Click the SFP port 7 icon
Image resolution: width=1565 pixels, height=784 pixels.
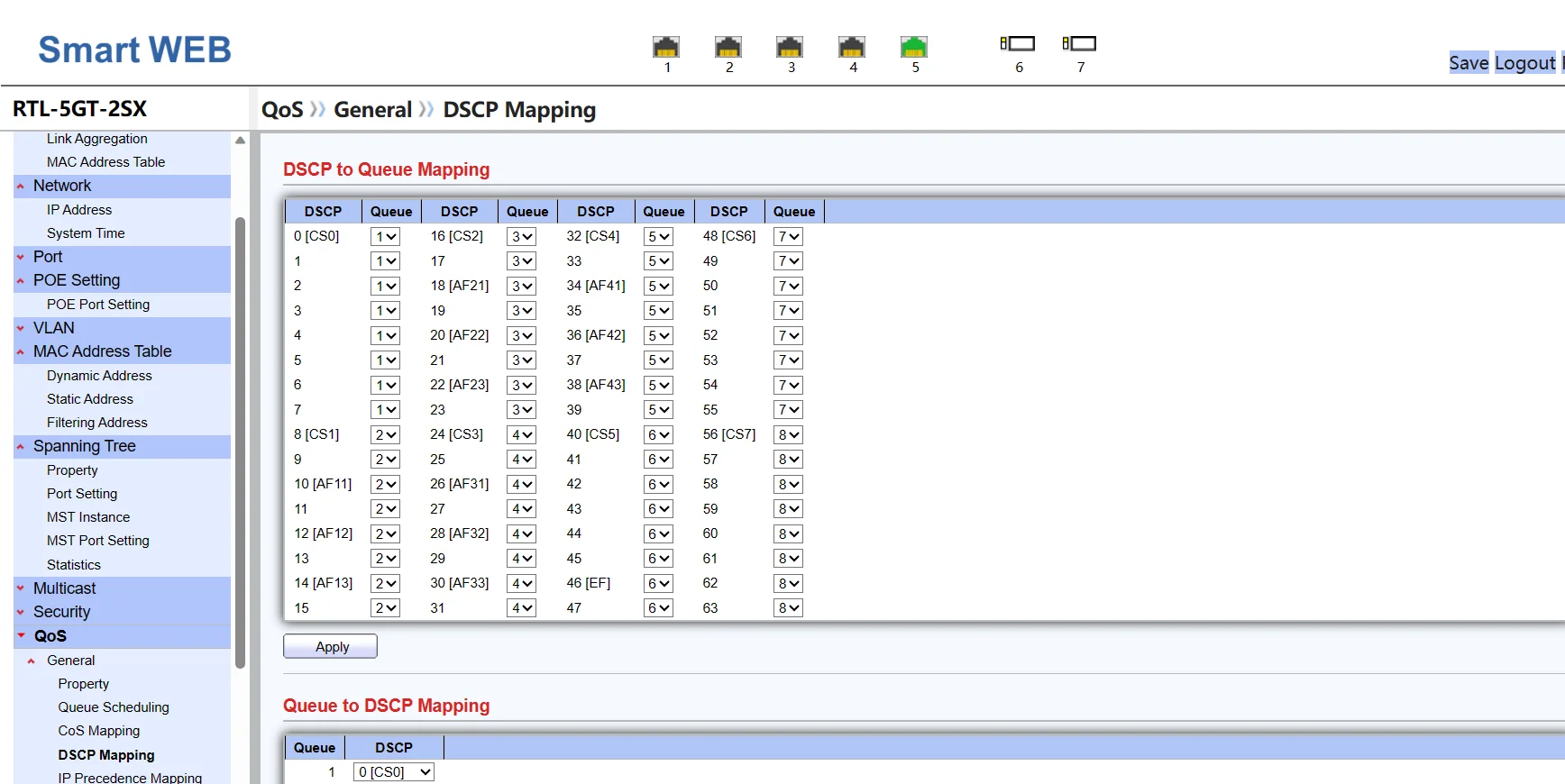[1080, 43]
